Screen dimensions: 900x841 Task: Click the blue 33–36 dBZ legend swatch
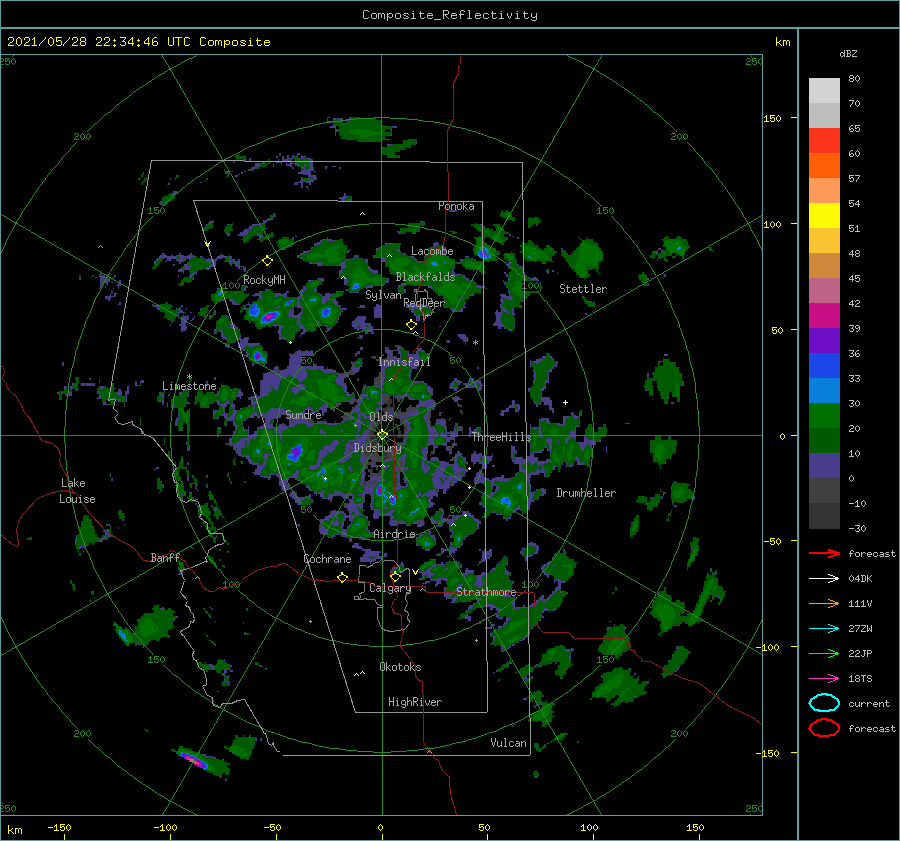824,365
